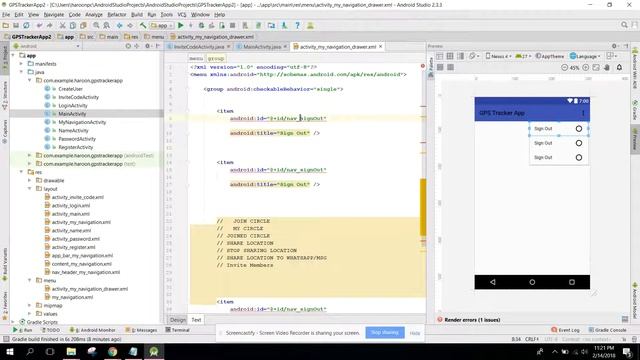
Task: Click the Zoom to Fit preview icon
Action: pos(596,67)
